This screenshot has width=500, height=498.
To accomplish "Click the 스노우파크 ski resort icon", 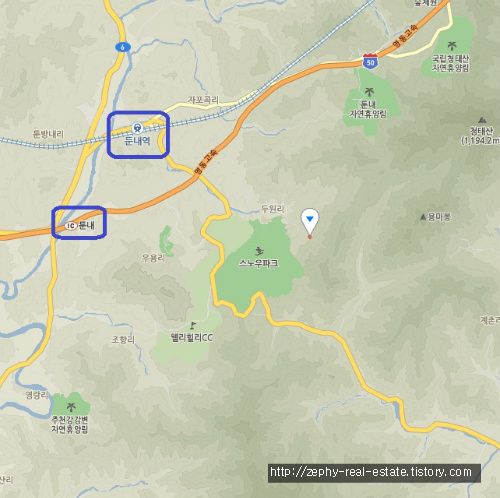I will coord(259,251).
